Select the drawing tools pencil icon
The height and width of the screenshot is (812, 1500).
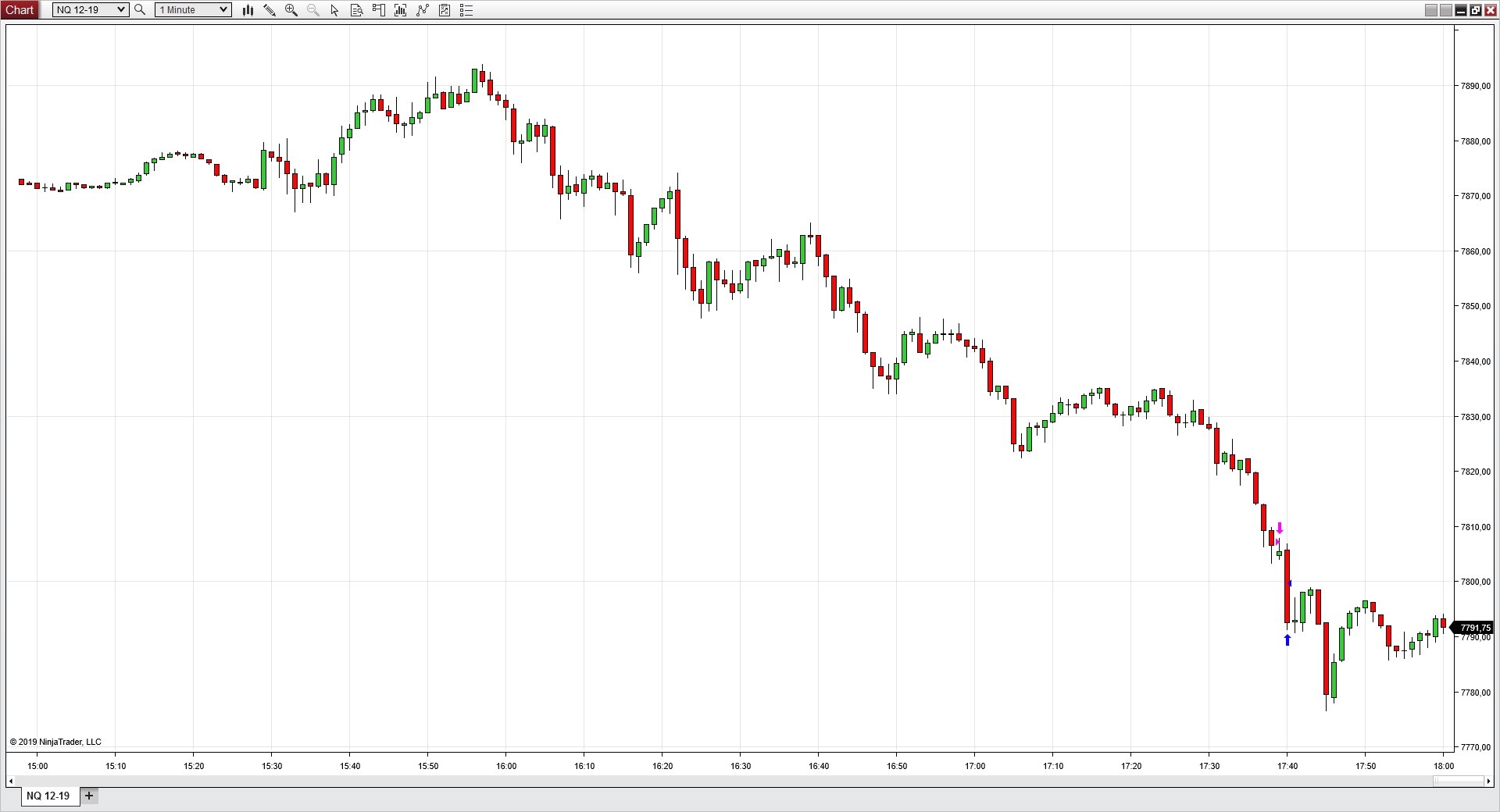coord(270,10)
